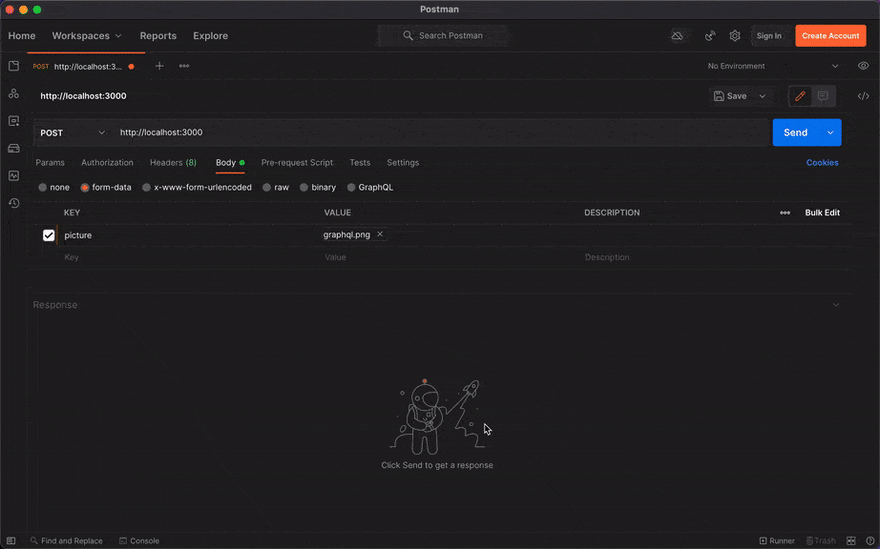Uncheck the picture row checkbox
The image size is (880, 549).
coord(49,235)
